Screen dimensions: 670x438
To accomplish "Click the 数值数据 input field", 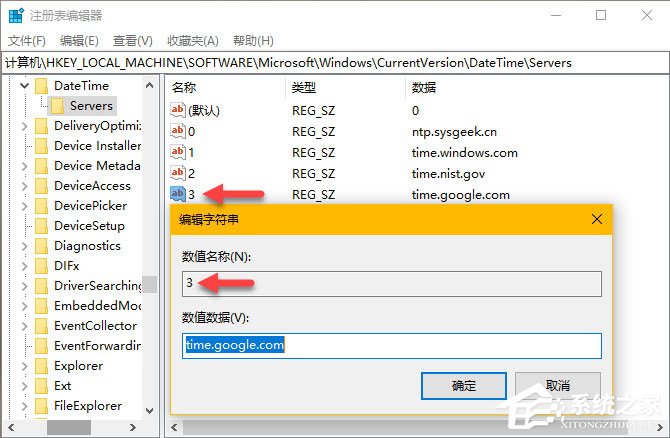I will click(391, 346).
